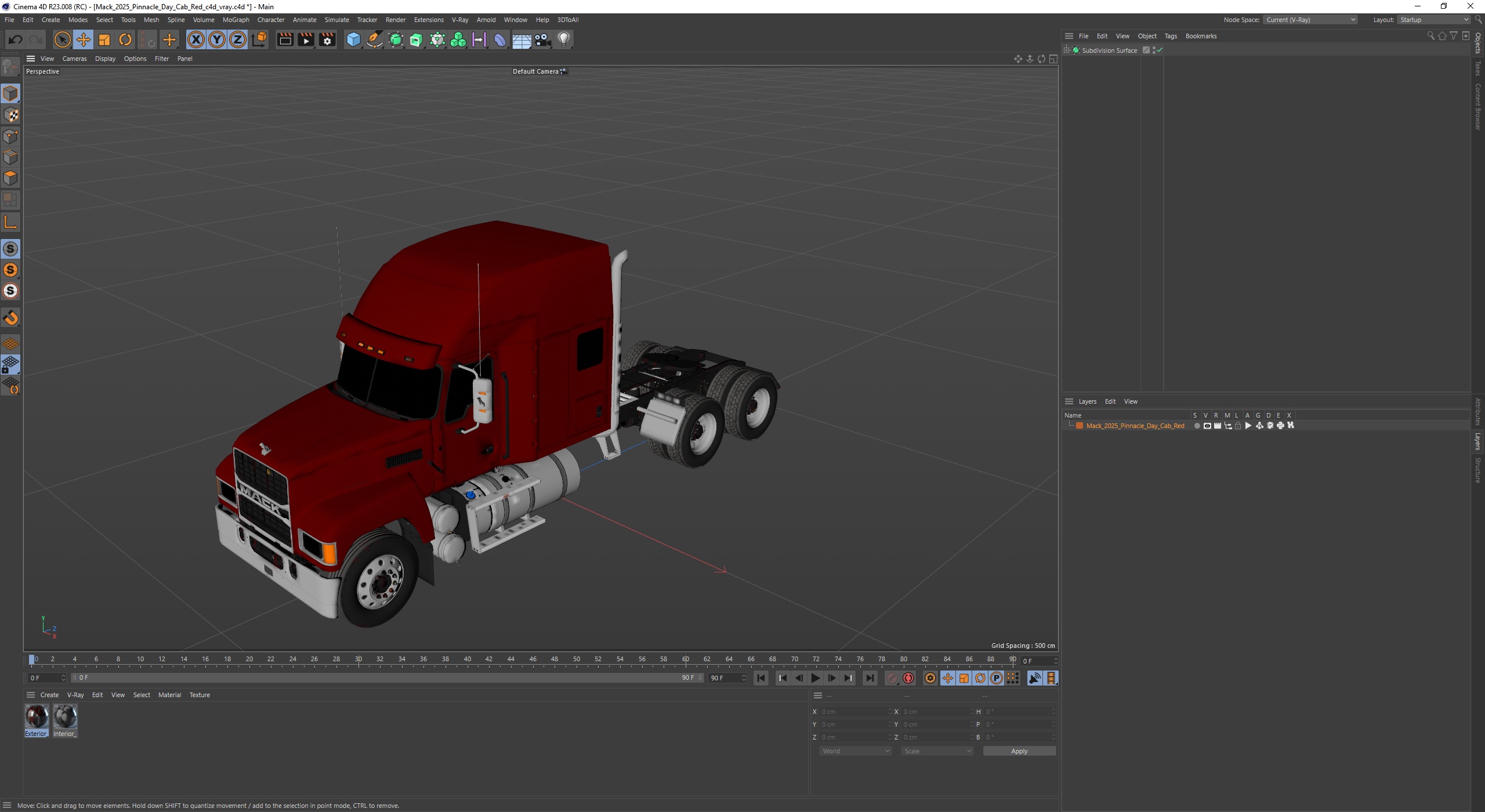Expand the Subdivision Surface object tree
1485x812 pixels.
(x=1067, y=50)
